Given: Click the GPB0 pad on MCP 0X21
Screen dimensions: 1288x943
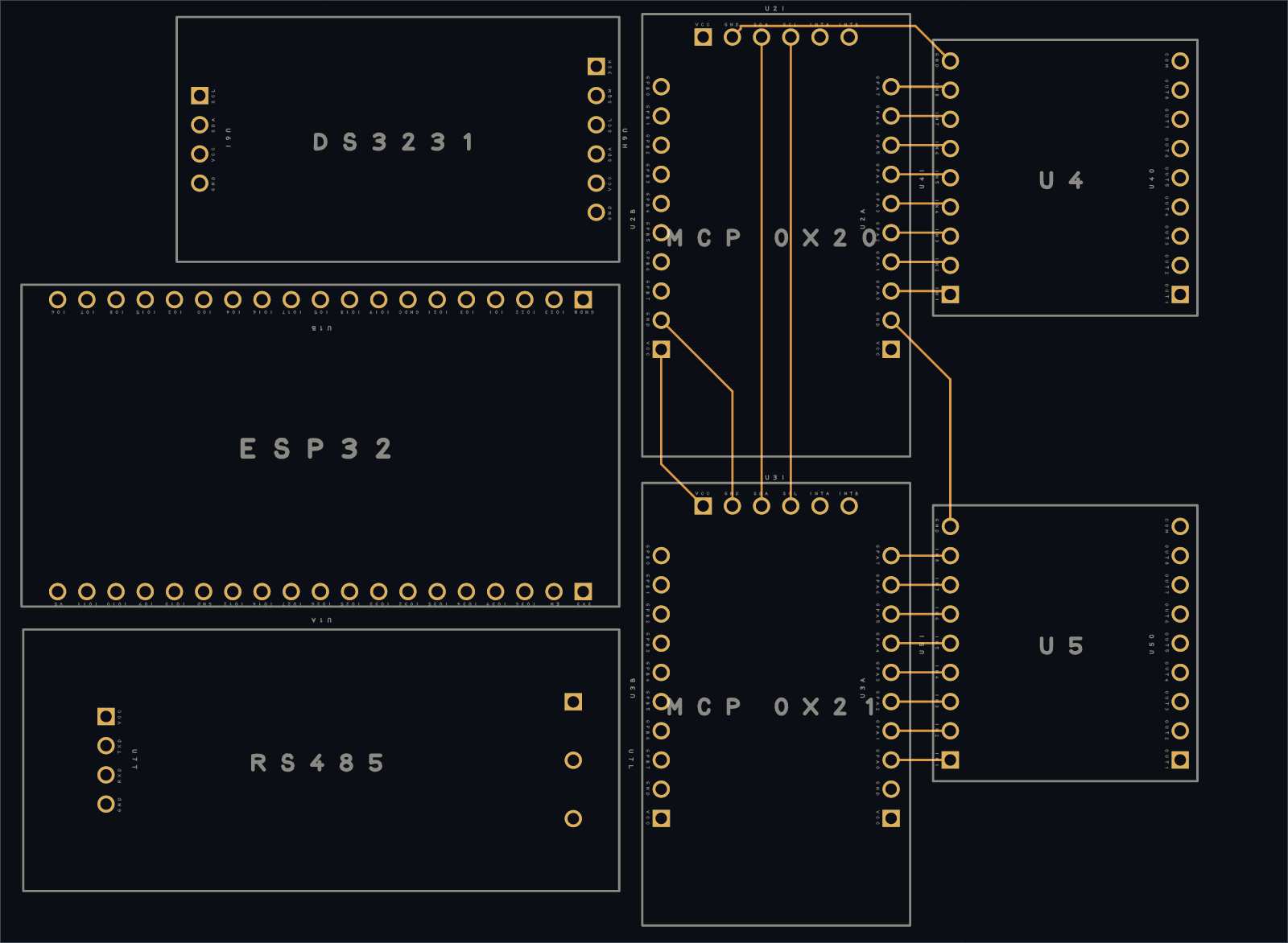Looking at the screenshot, I should click(x=661, y=556).
